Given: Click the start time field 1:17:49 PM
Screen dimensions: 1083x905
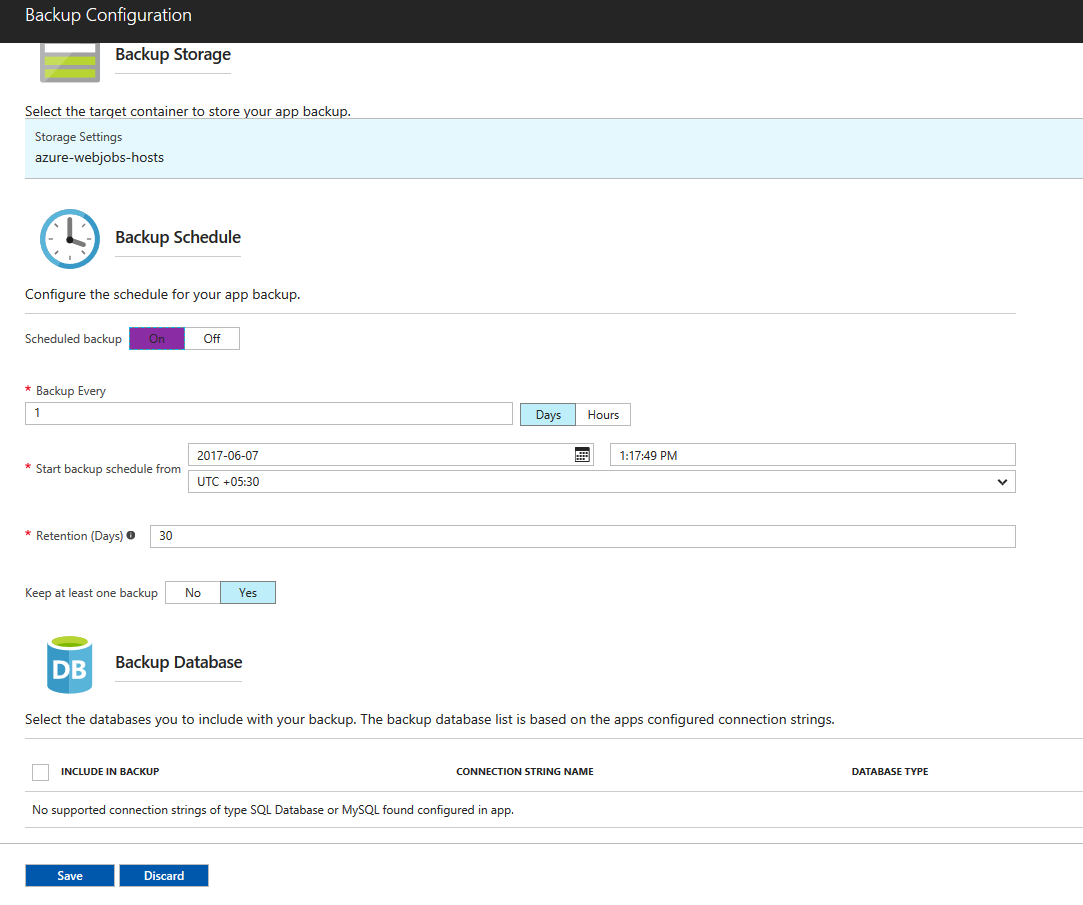Looking at the screenshot, I should [x=812, y=455].
